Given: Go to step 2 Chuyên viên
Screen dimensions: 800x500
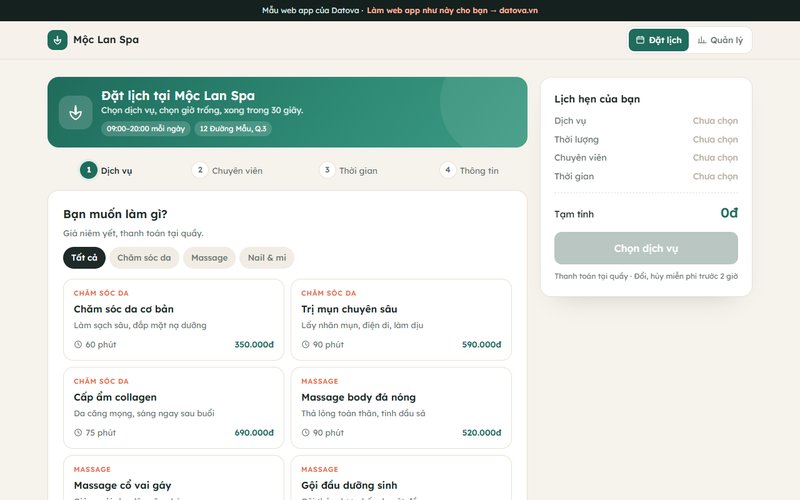Looking at the screenshot, I should click(228, 170).
